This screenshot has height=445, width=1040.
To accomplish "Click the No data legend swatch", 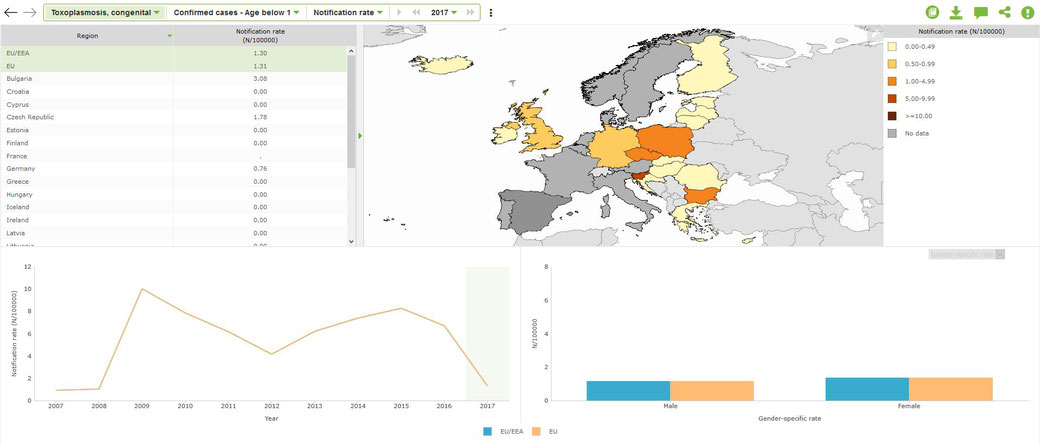I will (x=892, y=133).
